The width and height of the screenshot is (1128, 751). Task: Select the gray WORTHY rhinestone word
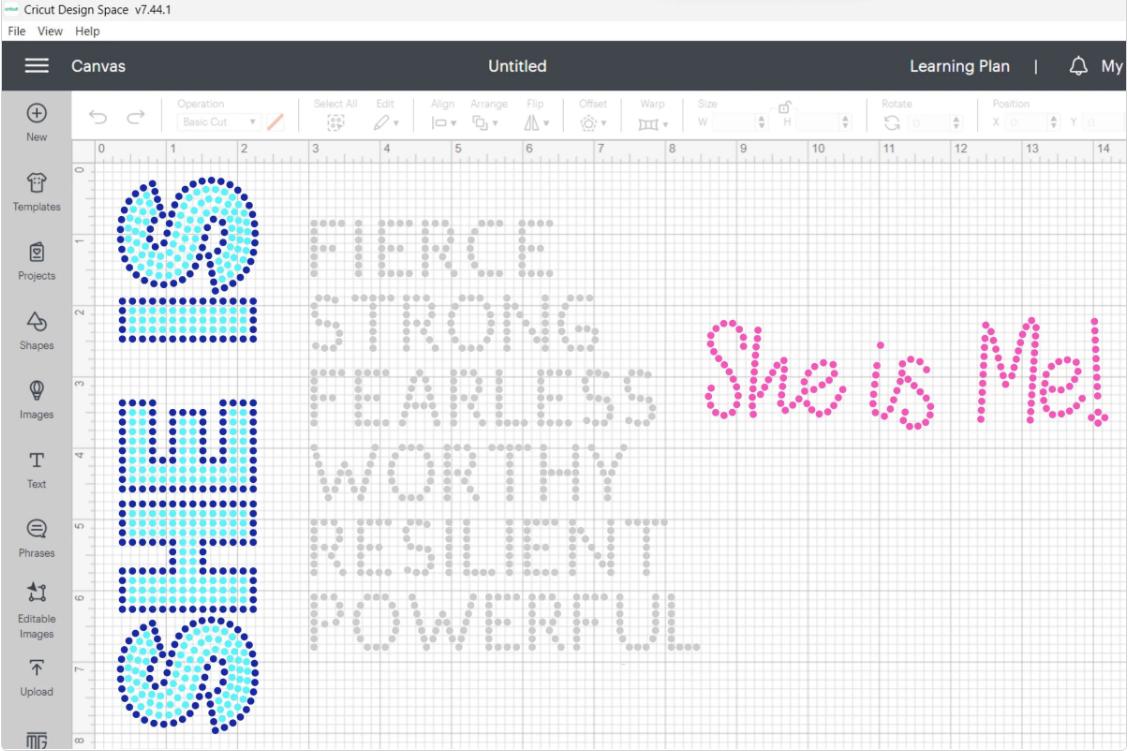tap(469, 472)
